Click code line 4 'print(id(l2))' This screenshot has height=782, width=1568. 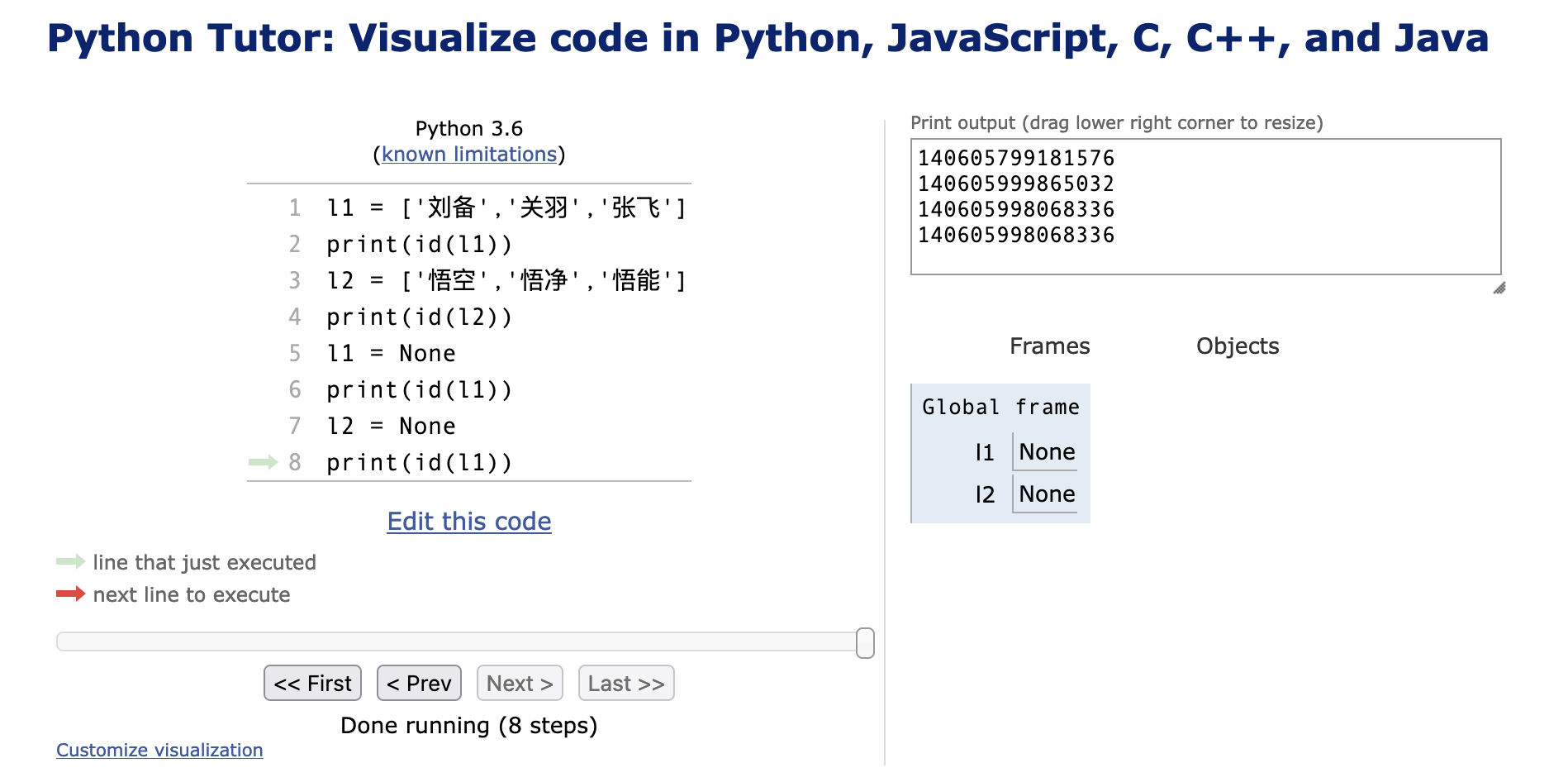coord(419,317)
